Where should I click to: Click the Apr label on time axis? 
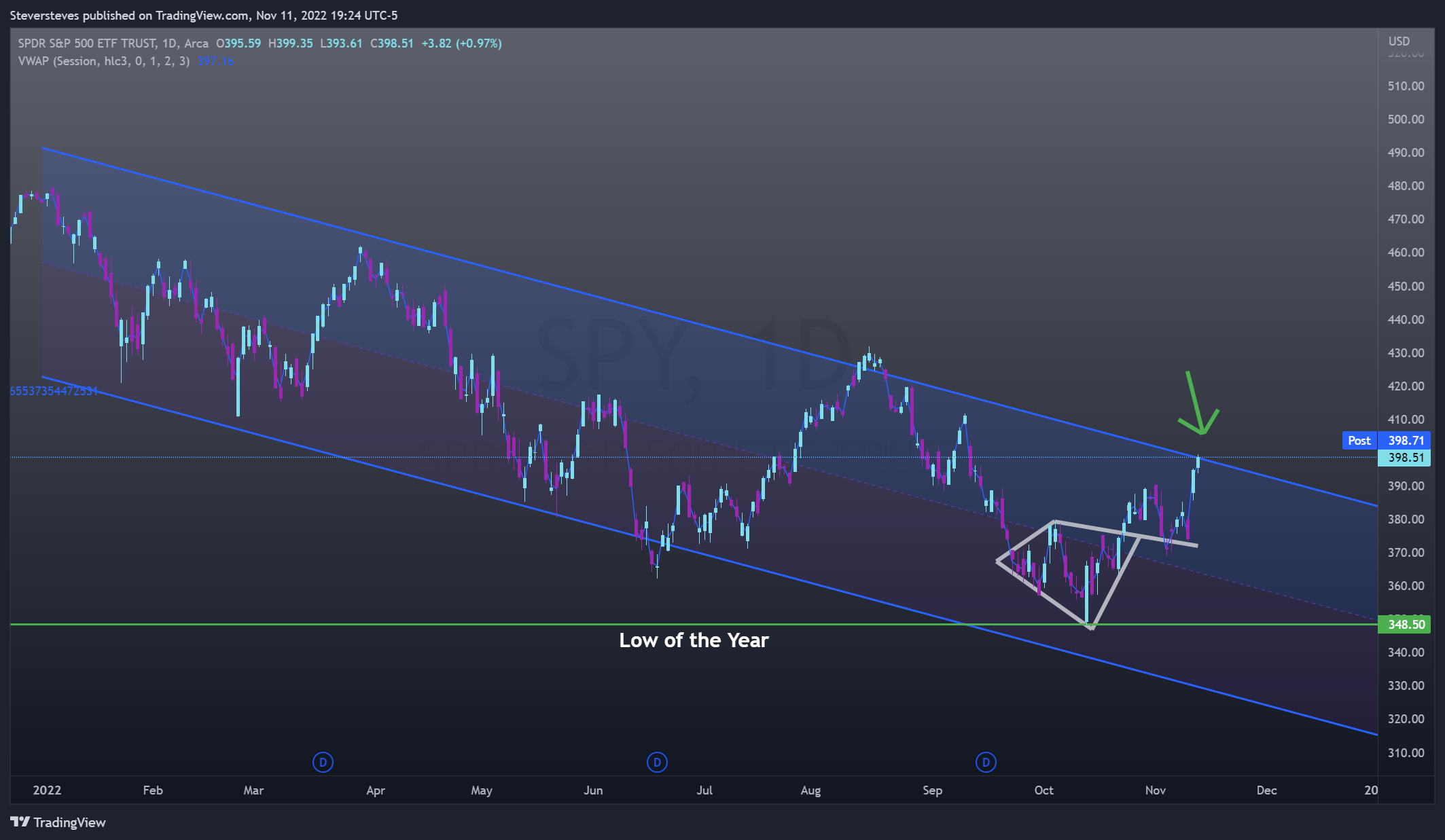tap(376, 790)
